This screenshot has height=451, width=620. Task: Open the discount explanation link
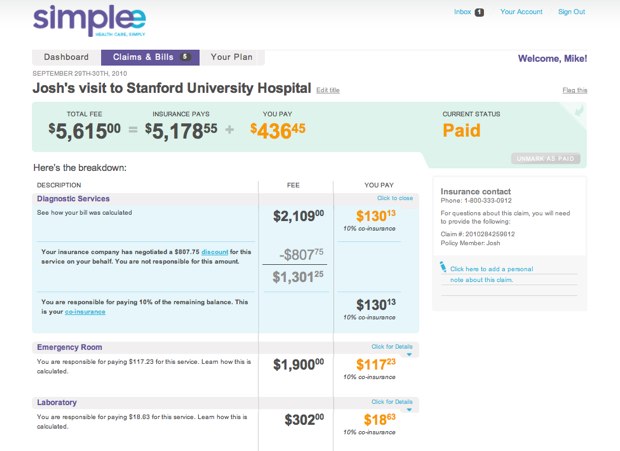(215, 251)
